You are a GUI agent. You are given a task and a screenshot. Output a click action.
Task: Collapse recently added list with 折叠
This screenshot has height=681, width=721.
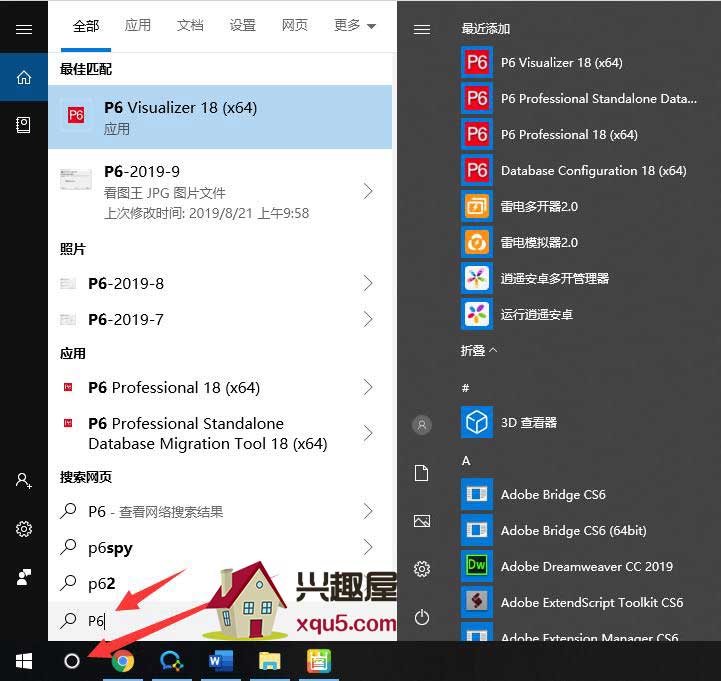coord(478,350)
